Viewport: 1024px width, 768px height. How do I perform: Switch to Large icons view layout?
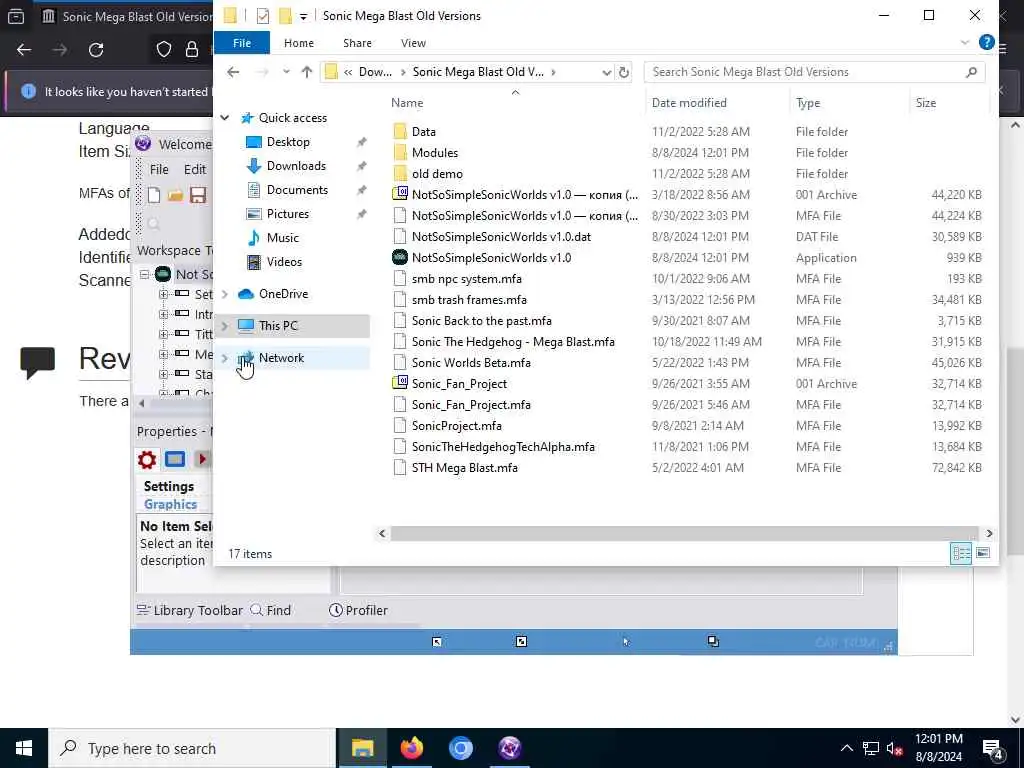982,554
